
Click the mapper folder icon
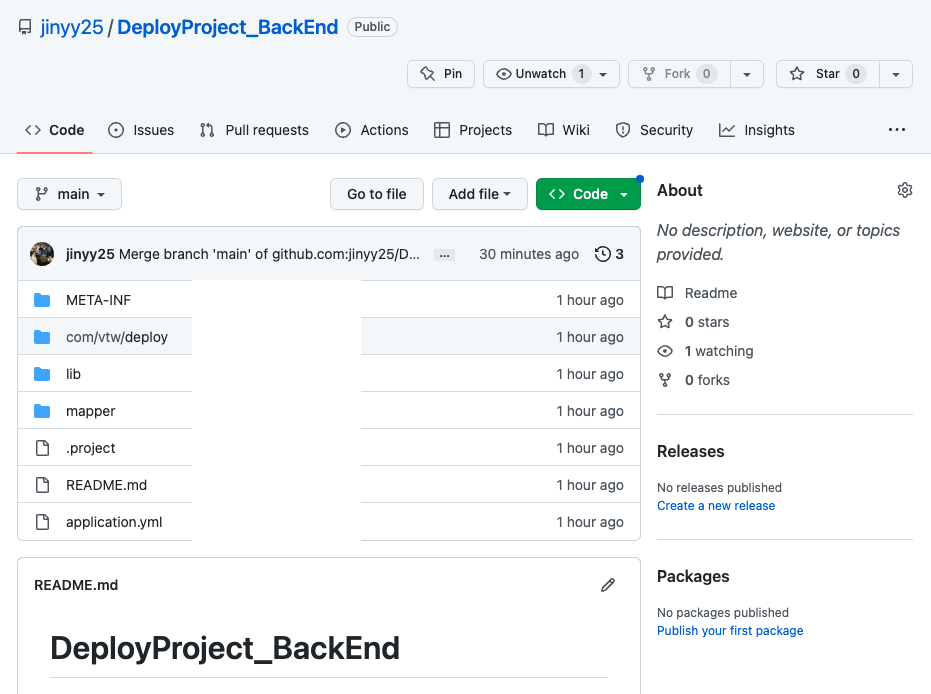(x=42, y=411)
